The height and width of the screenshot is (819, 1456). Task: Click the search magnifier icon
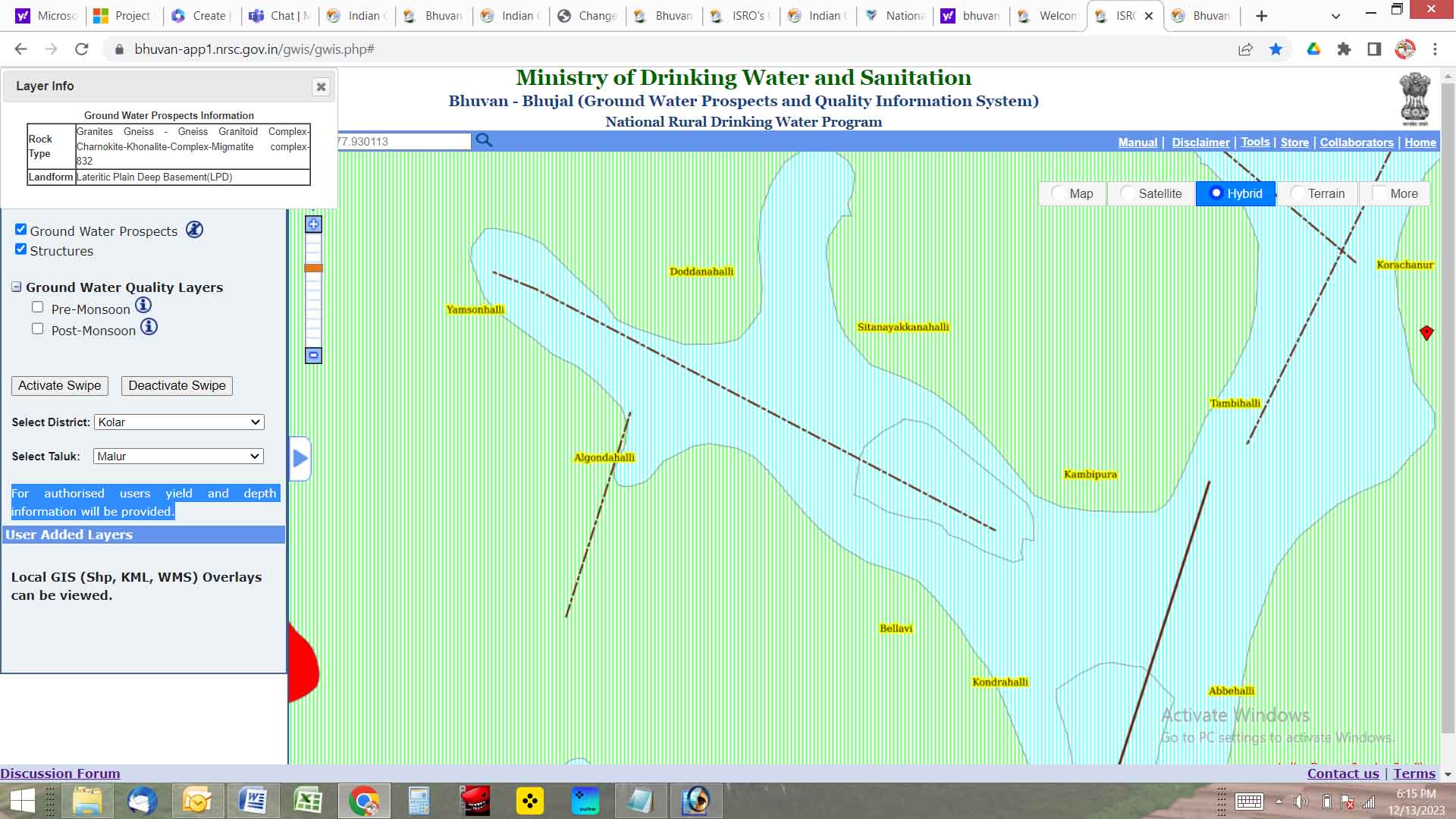click(484, 140)
